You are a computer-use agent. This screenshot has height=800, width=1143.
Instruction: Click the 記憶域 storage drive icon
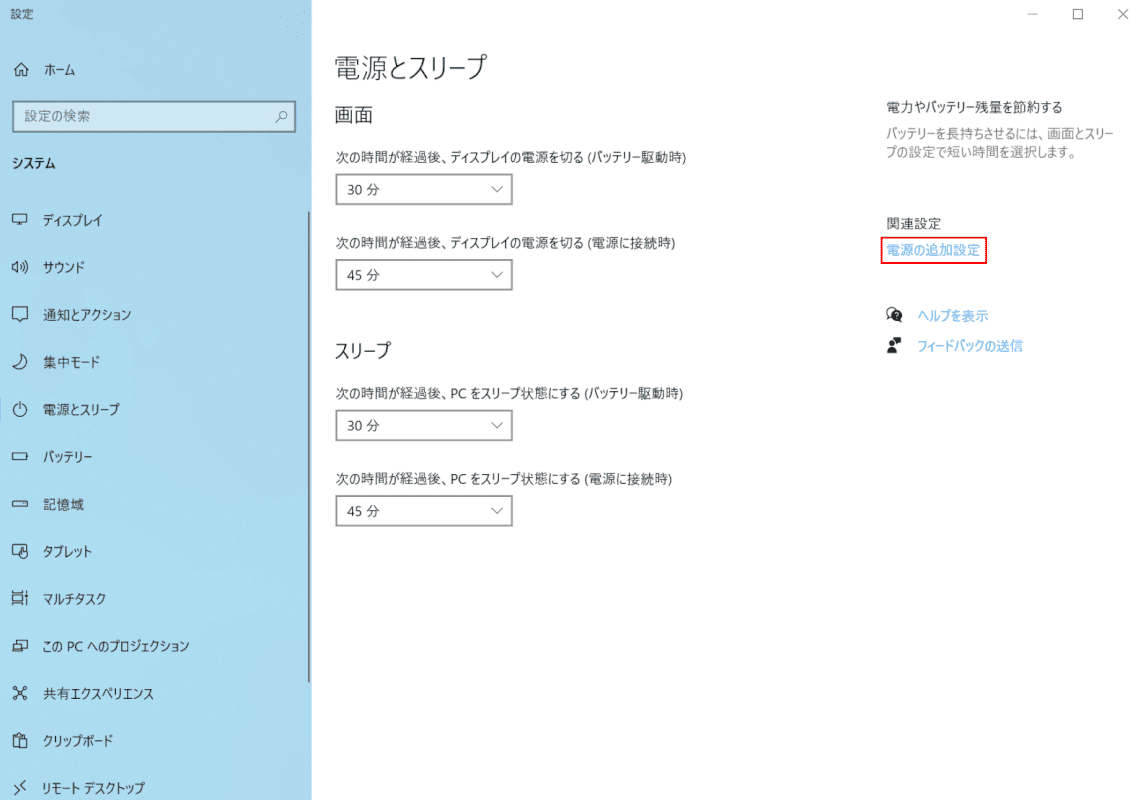pos(20,504)
